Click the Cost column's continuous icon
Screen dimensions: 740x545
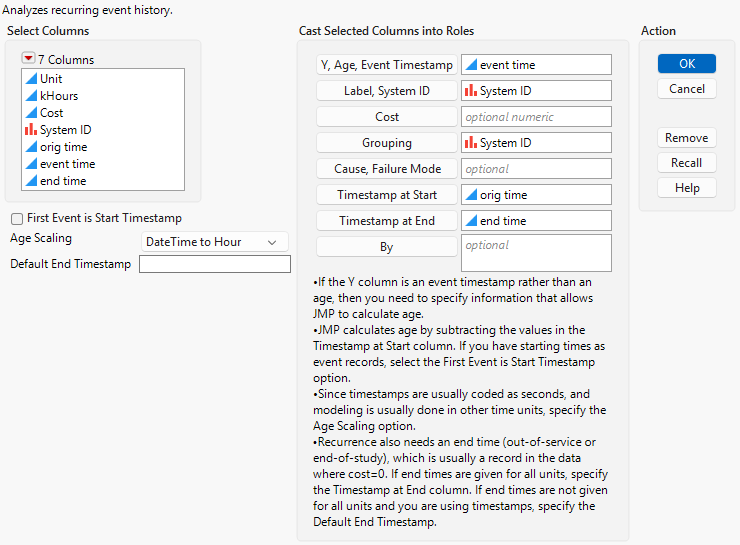pyautogui.click(x=31, y=113)
